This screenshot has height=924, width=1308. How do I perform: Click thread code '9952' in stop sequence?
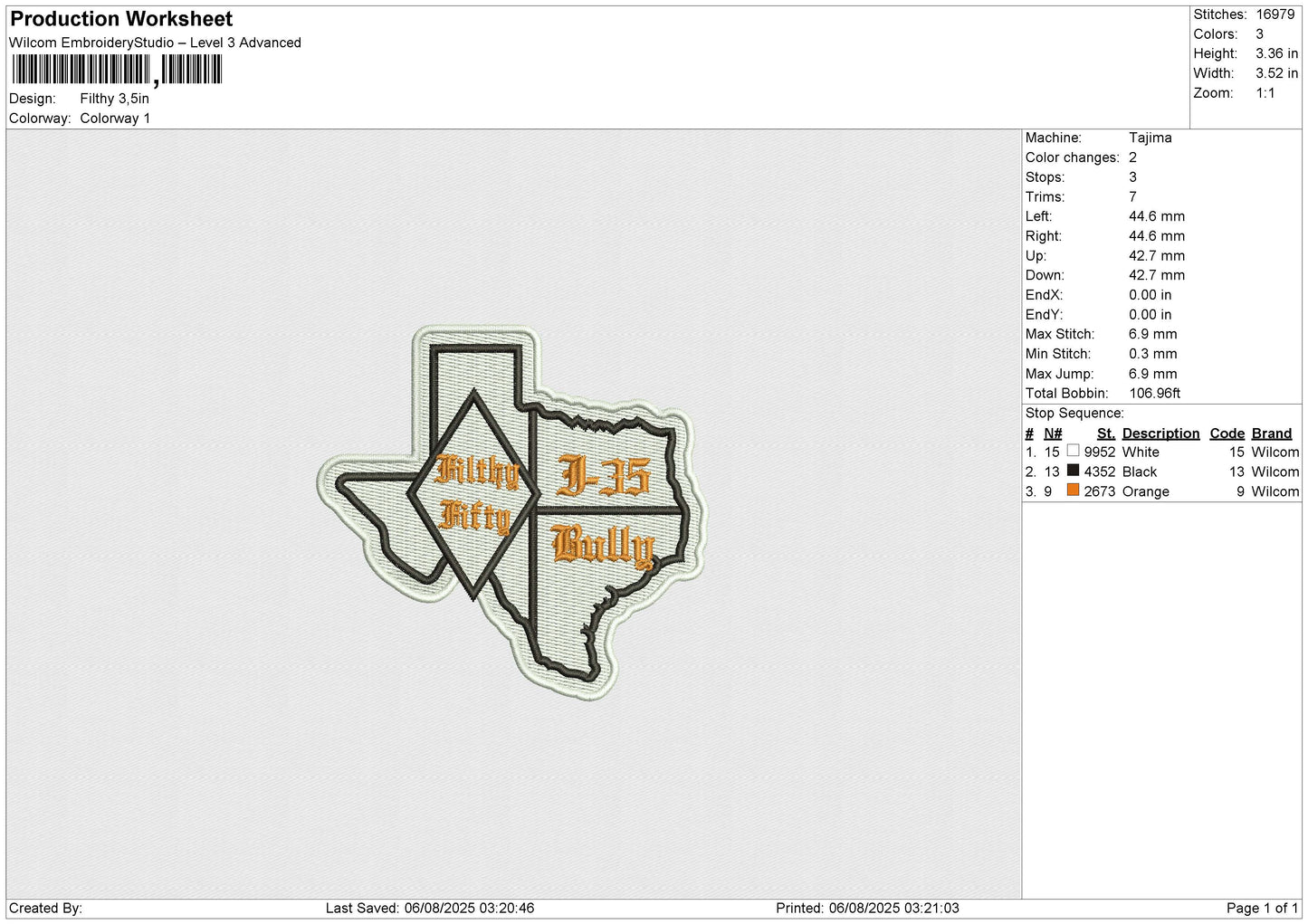(x=1100, y=452)
